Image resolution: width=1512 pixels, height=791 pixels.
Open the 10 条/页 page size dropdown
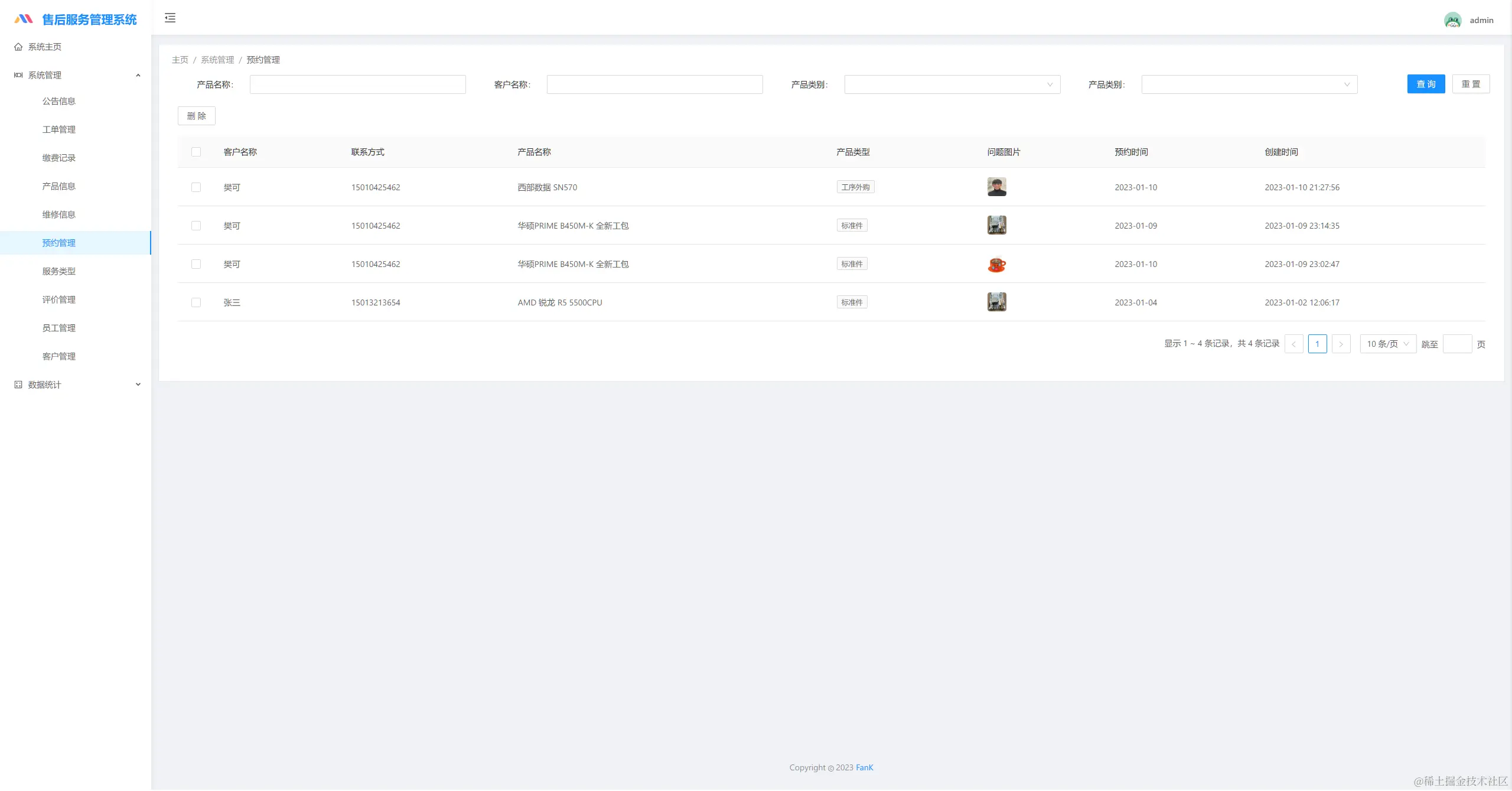[1387, 344]
